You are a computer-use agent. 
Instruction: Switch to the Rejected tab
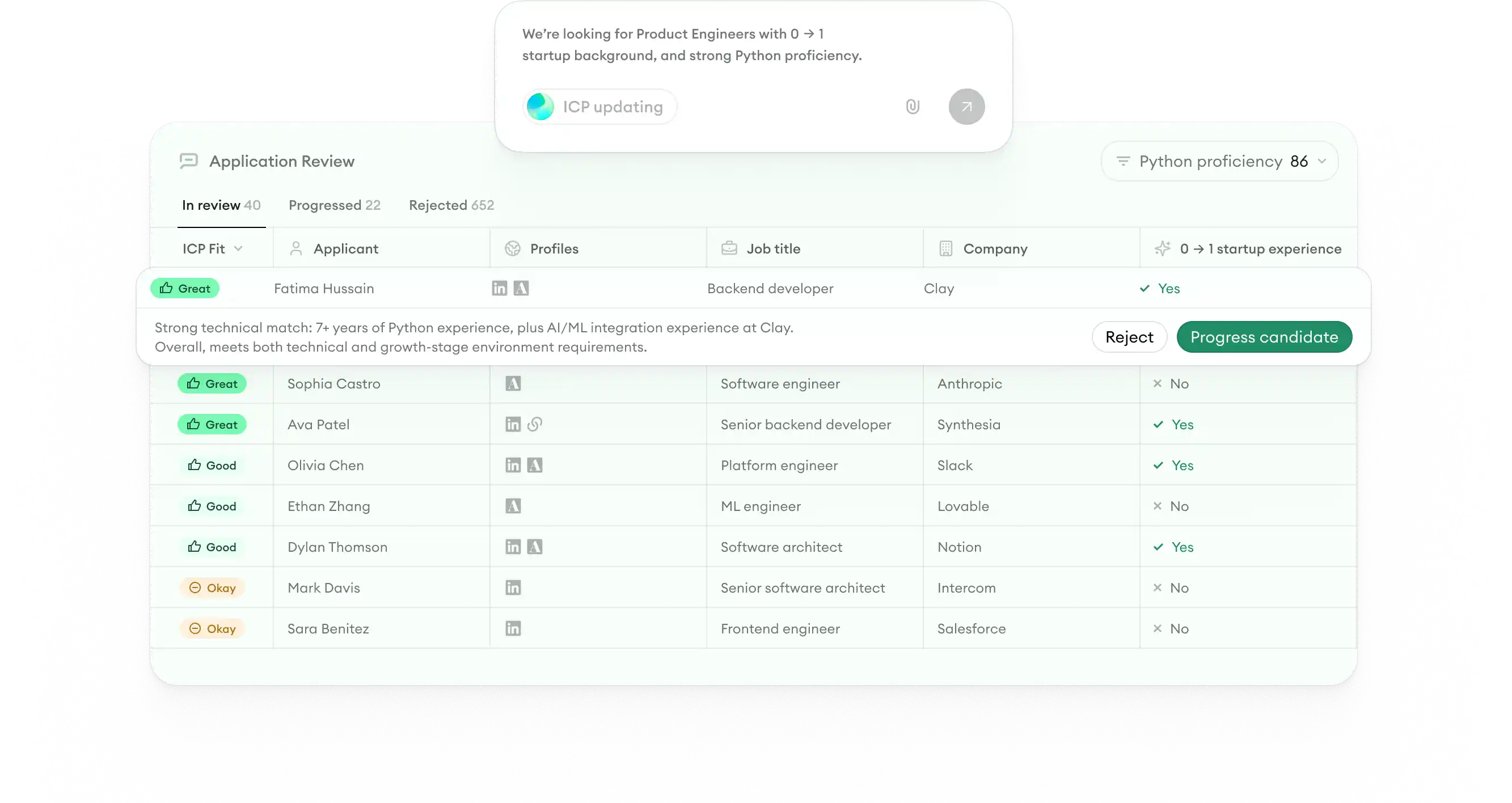tap(450, 205)
